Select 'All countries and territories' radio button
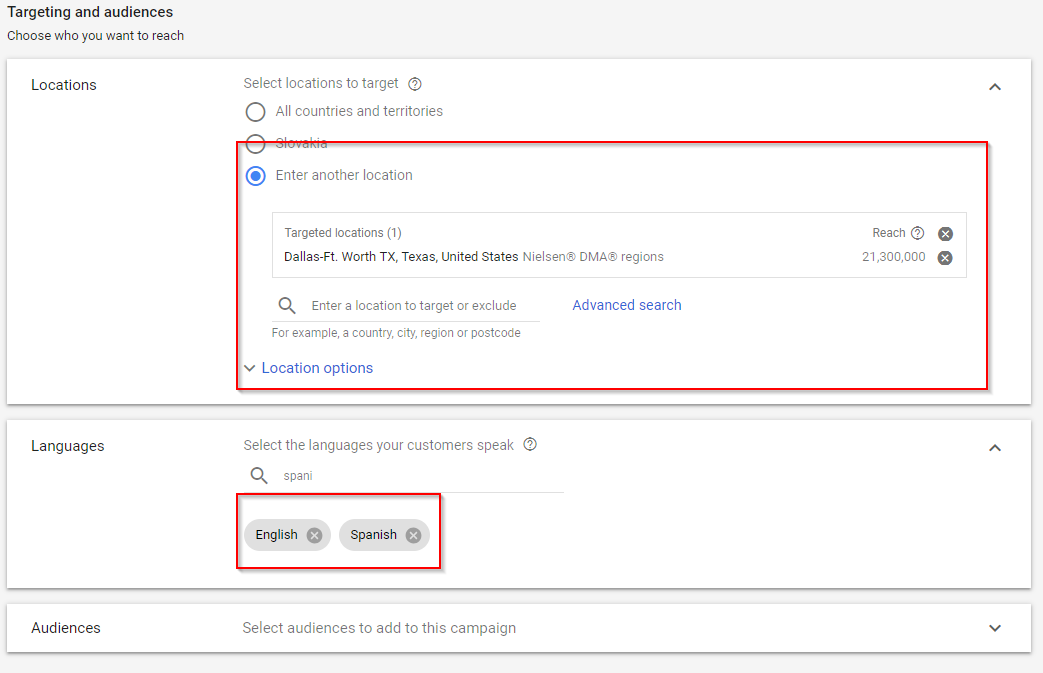Image resolution: width=1043 pixels, height=673 pixels. [256, 111]
